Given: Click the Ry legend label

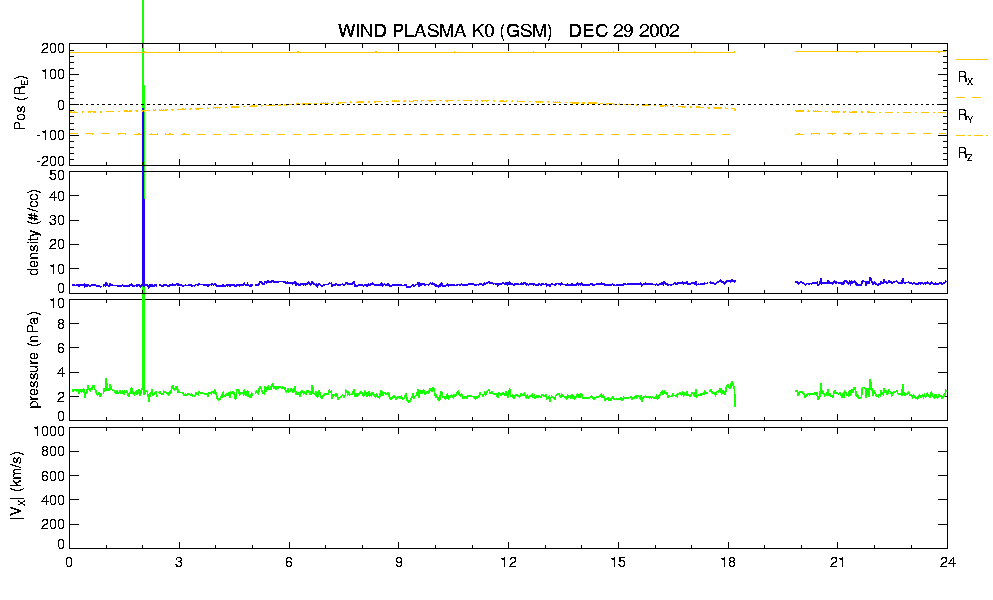Looking at the screenshot, I should coord(965,115).
